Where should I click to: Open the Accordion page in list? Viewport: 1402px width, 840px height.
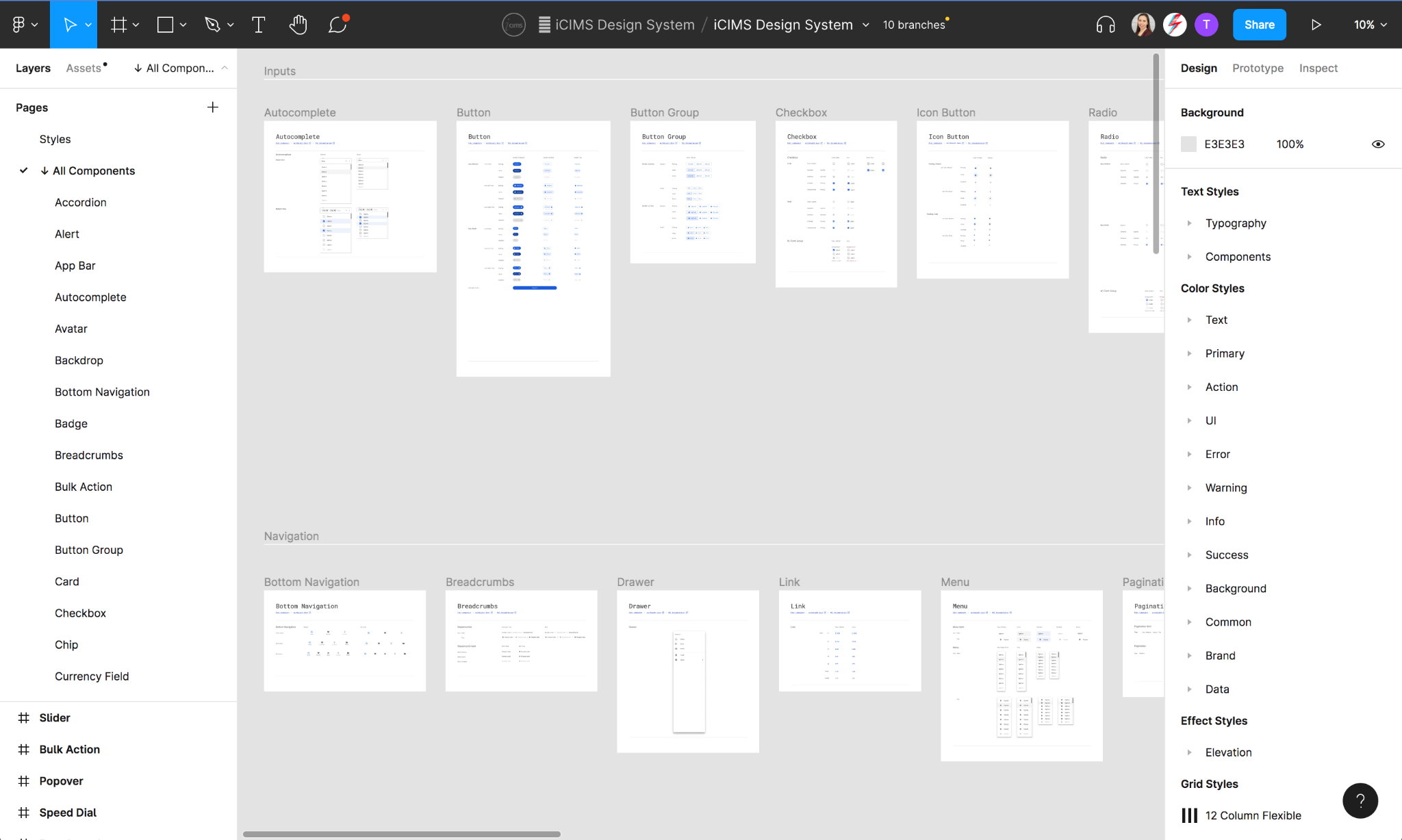pyautogui.click(x=81, y=202)
